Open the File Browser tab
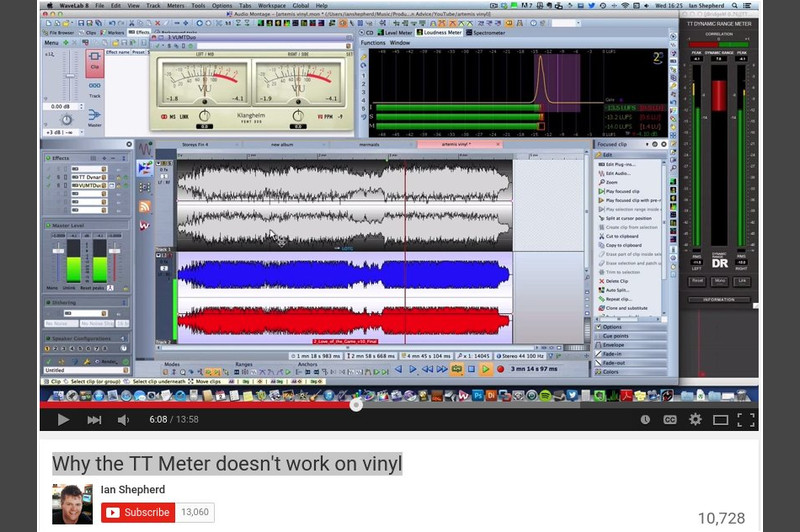Viewport: 800px width, 532px height. pos(60,33)
